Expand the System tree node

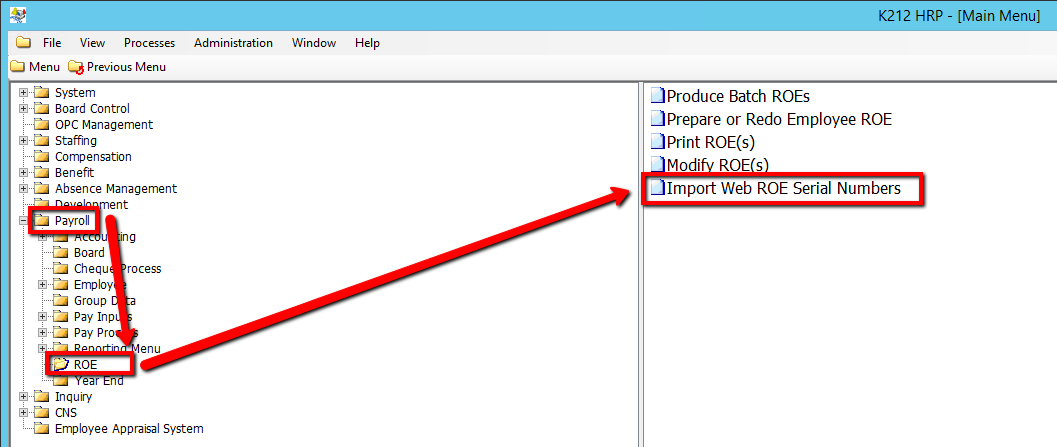24,93
